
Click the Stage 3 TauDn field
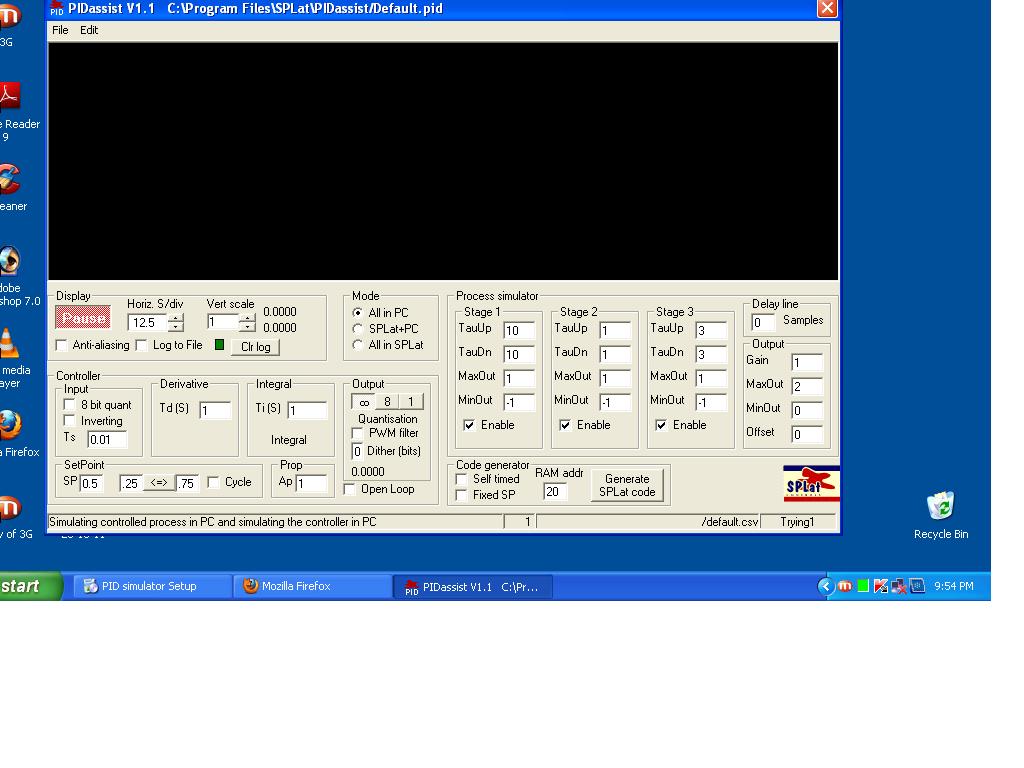[x=711, y=355]
